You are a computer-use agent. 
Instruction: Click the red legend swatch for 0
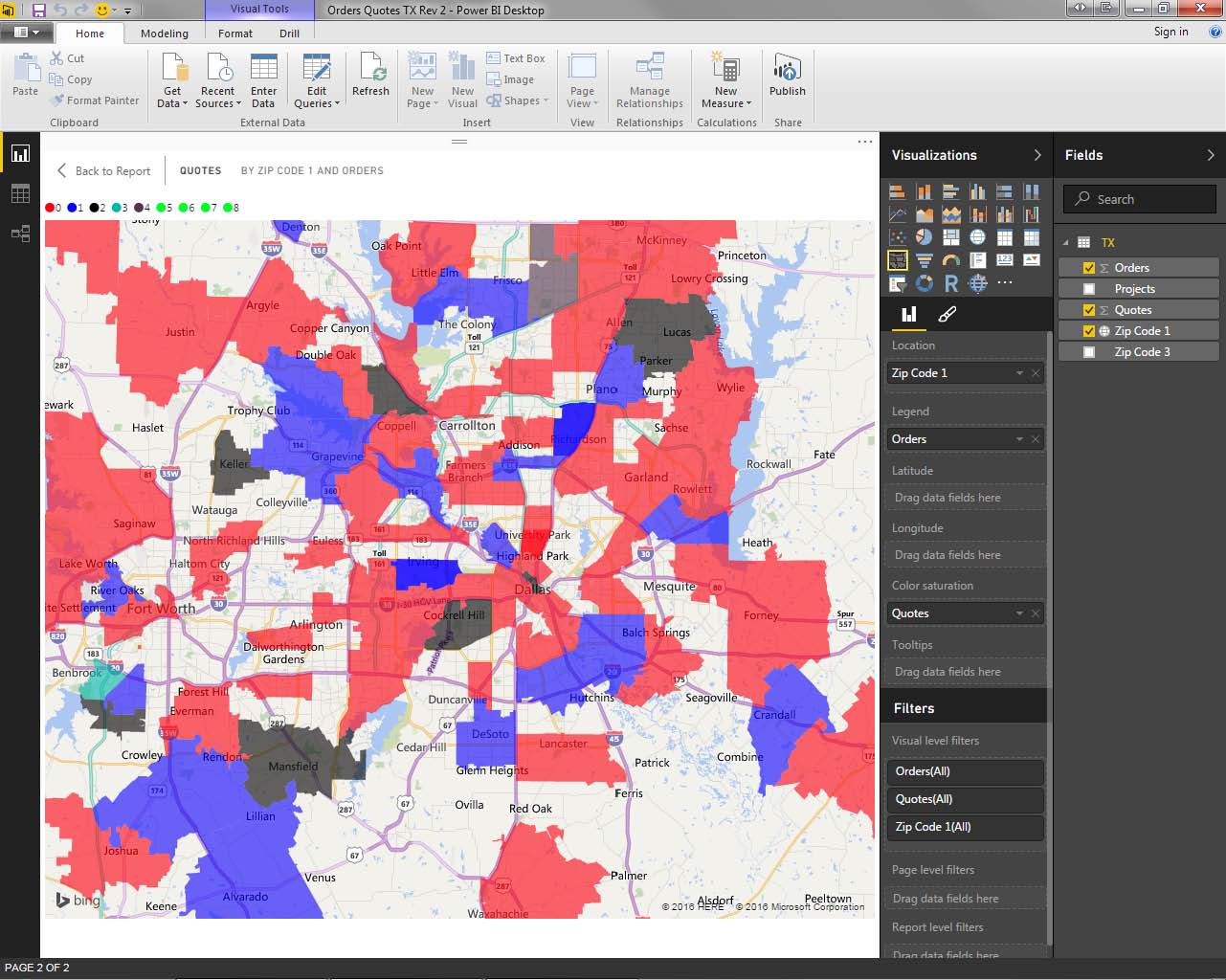coord(50,208)
